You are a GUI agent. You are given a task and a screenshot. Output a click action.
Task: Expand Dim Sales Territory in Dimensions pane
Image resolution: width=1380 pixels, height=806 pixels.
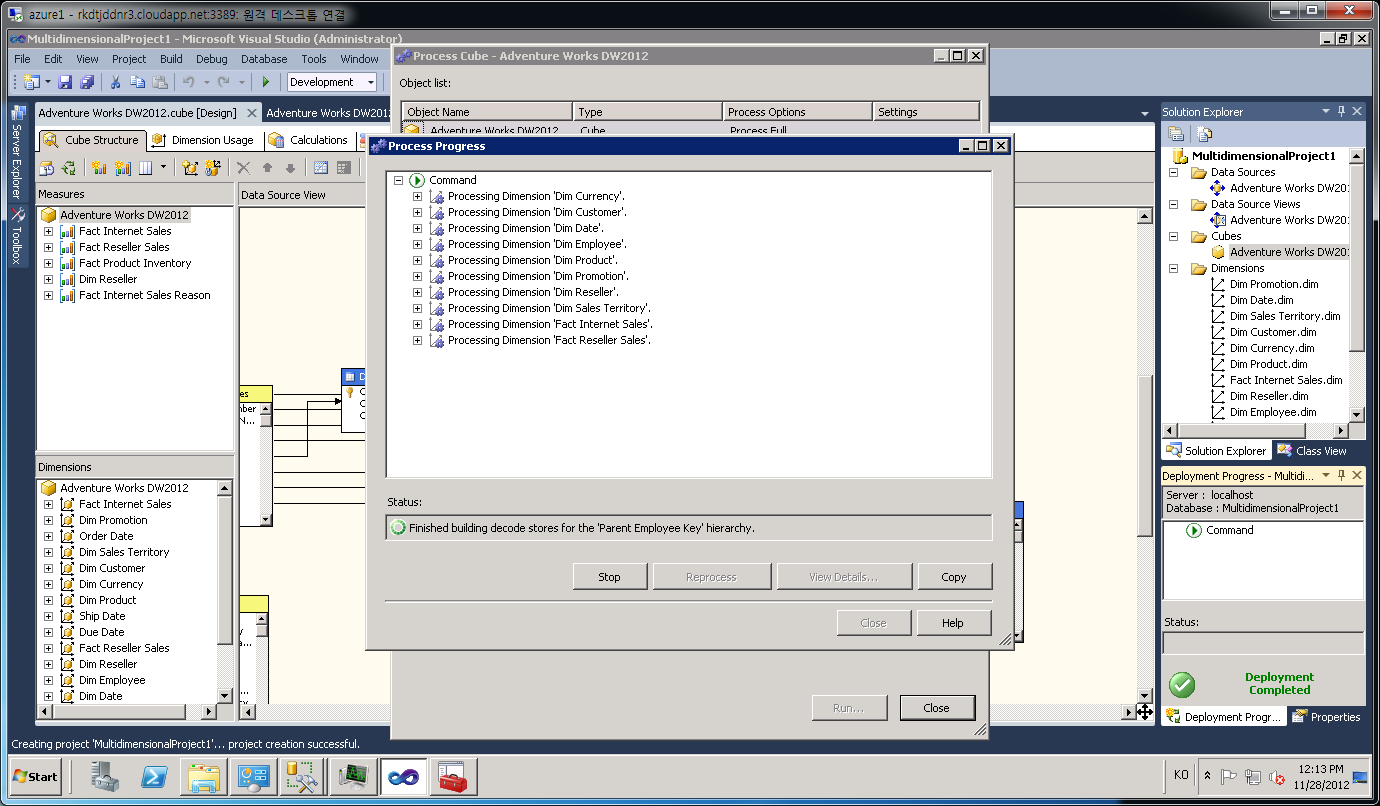point(48,552)
